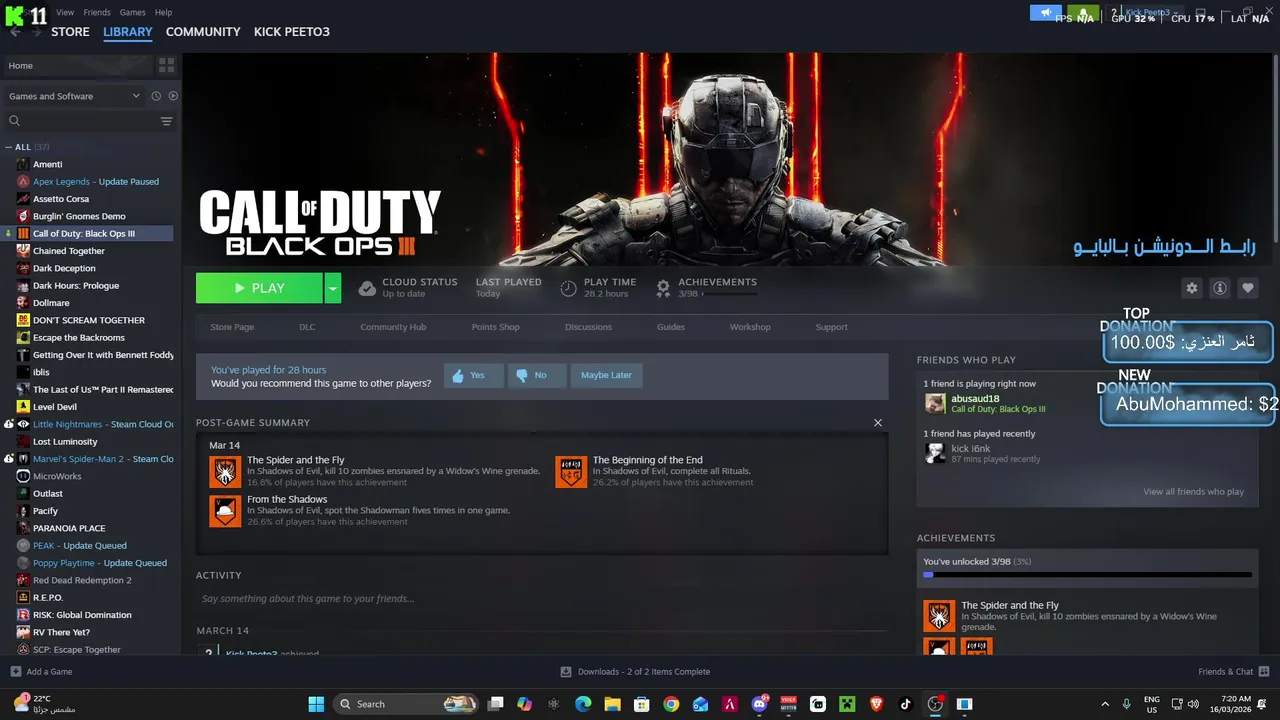Open Minecraft from the taskbar
Image resolution: width=1280 pixels, height=720 pixels.
[847, 704]
